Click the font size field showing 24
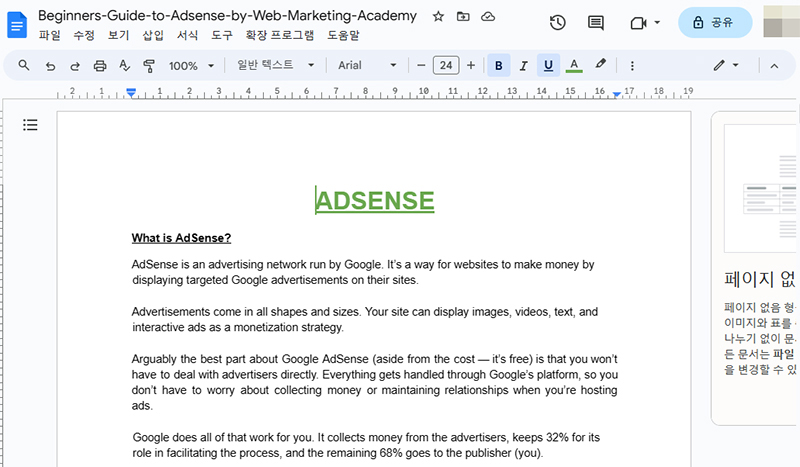The image size is (800, 467). [x=446, y=65]
